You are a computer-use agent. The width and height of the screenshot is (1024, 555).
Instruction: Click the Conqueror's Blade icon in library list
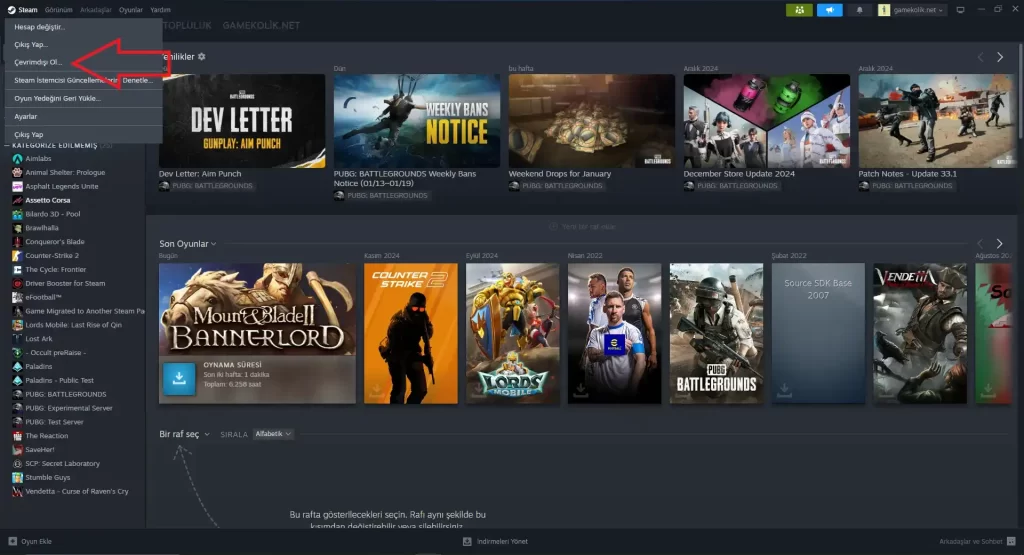point(18,242)
